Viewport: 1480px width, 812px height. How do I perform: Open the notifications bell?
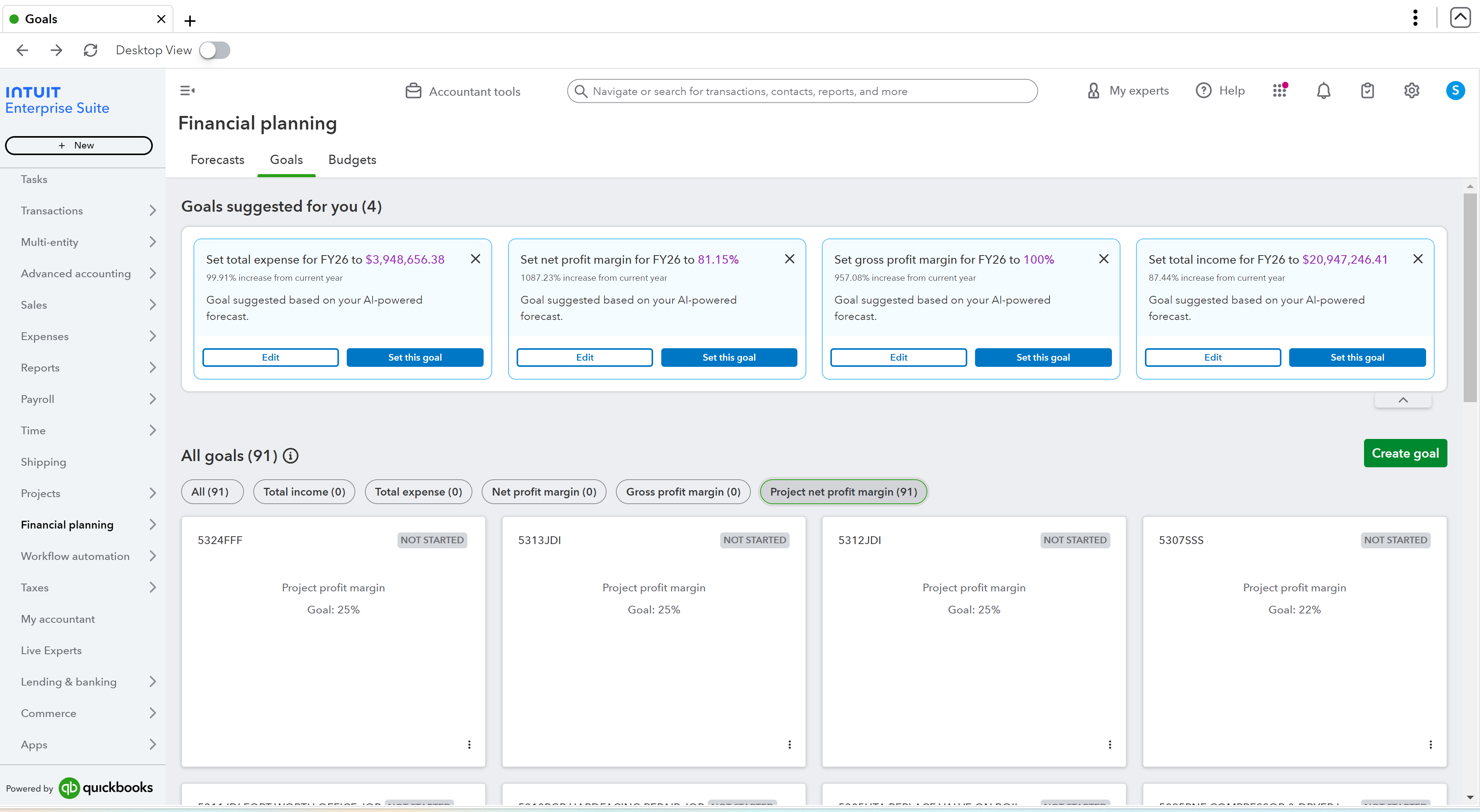pyautogui.click(x=1323, y=91)
